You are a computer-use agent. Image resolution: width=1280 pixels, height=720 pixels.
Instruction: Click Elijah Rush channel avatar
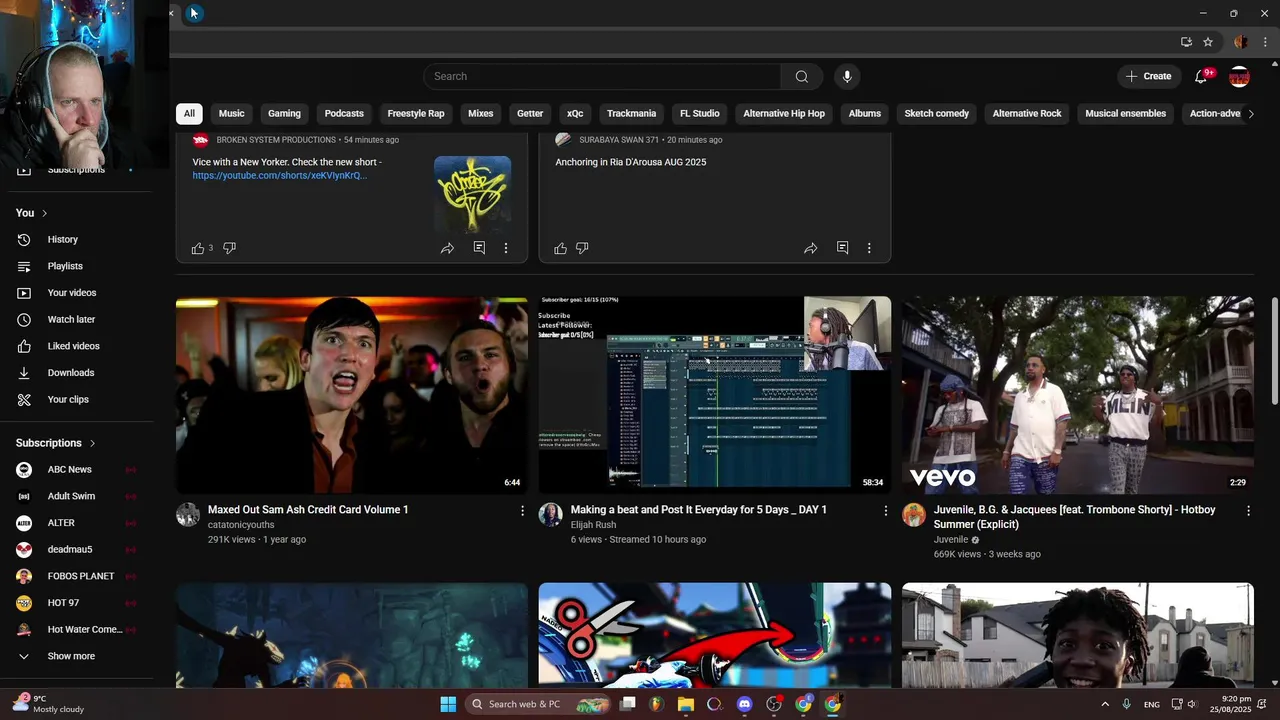[x=551, y=515]
